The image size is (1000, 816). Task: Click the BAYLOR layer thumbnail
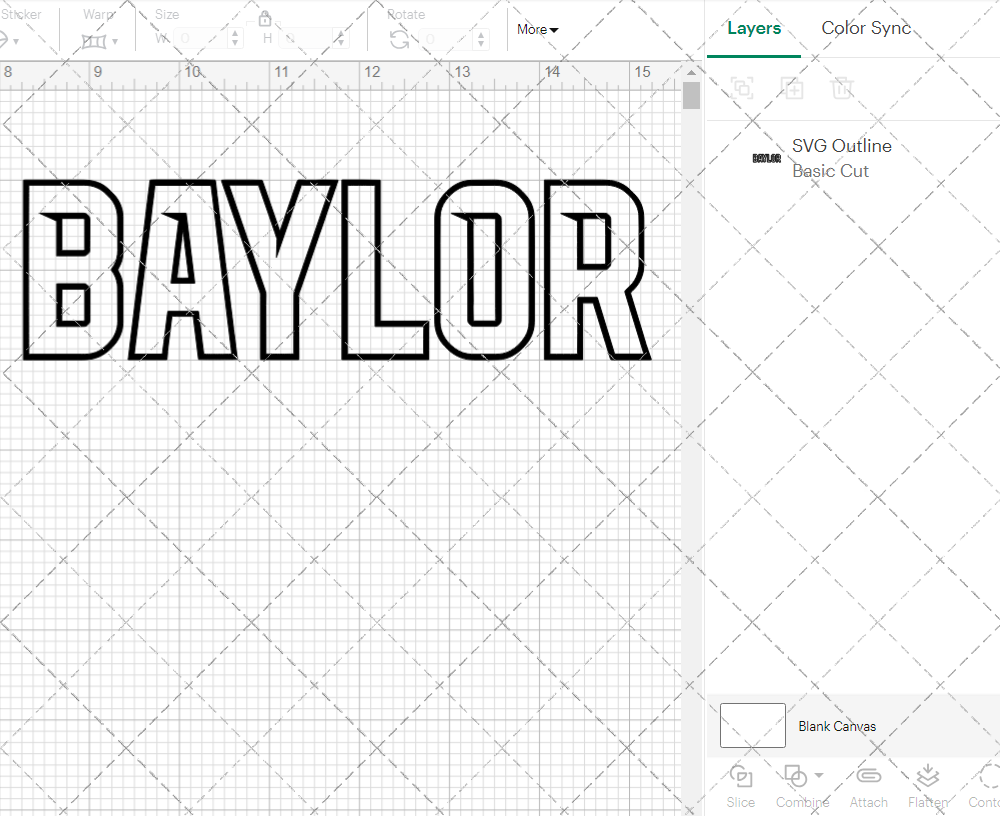click(765, 157)
